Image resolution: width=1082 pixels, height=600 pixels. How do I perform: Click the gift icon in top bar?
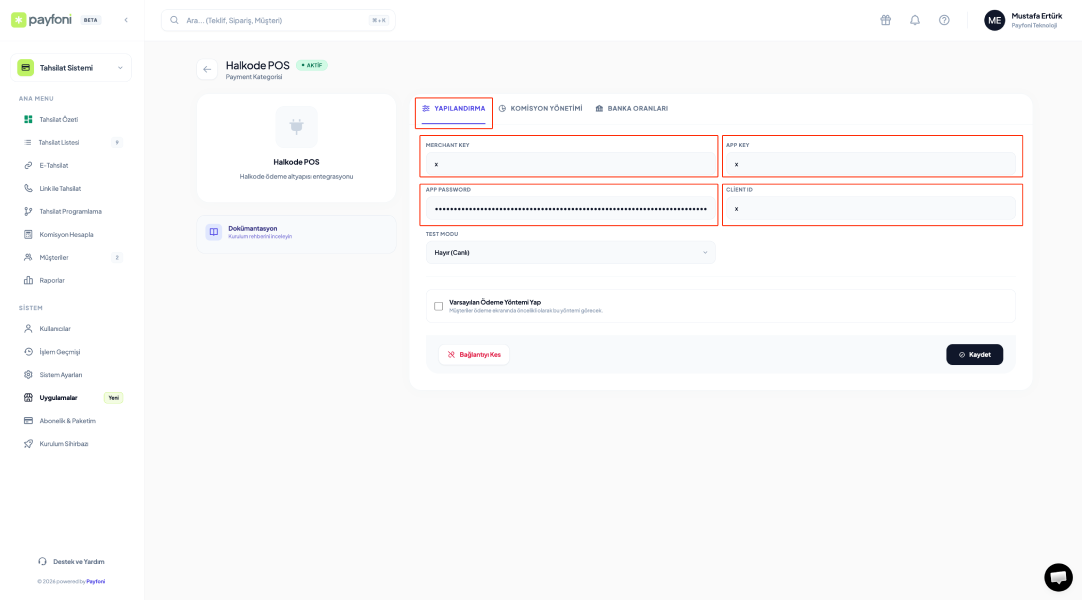885,20
